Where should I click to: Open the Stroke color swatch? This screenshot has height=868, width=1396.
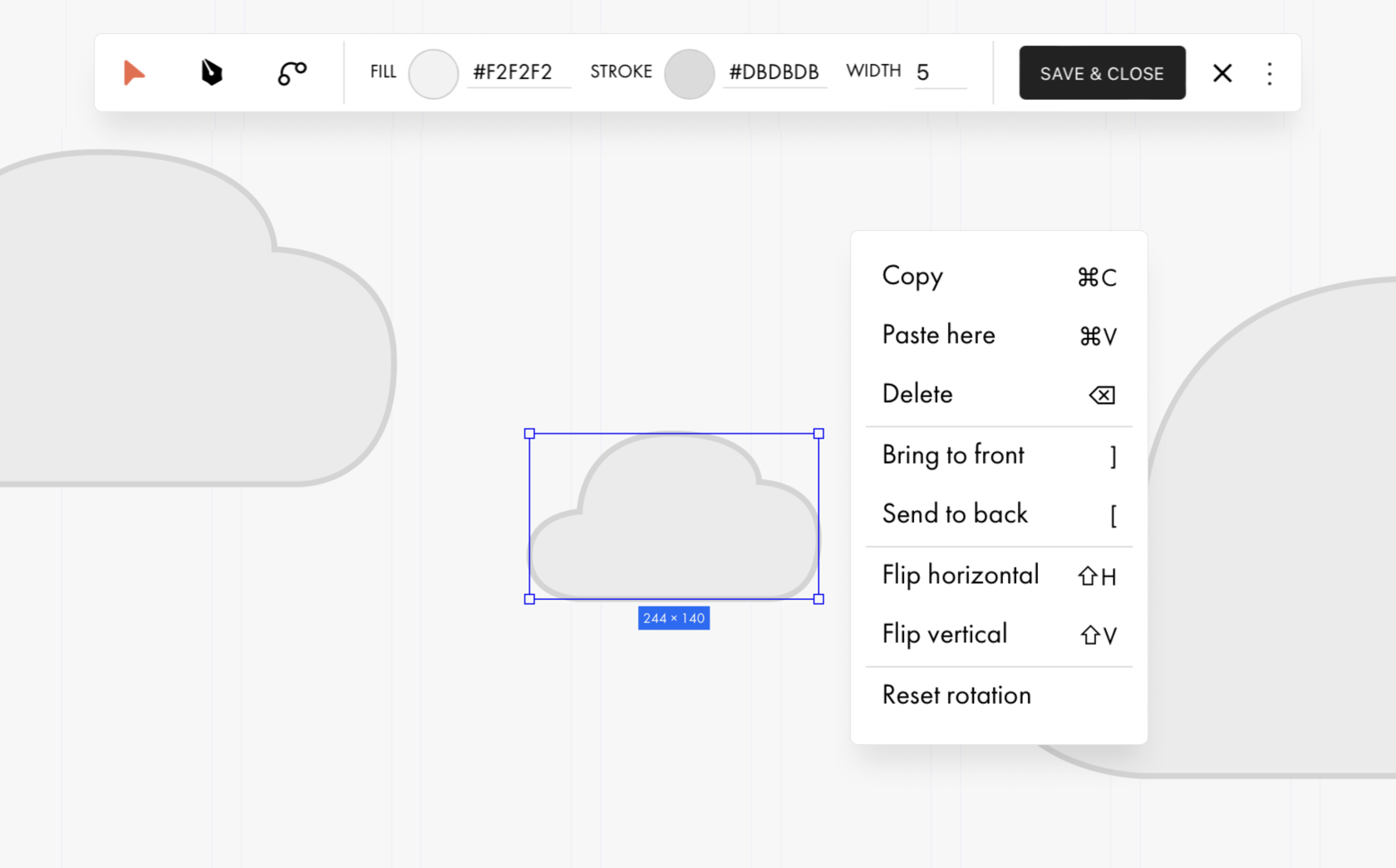coord(689,73)
